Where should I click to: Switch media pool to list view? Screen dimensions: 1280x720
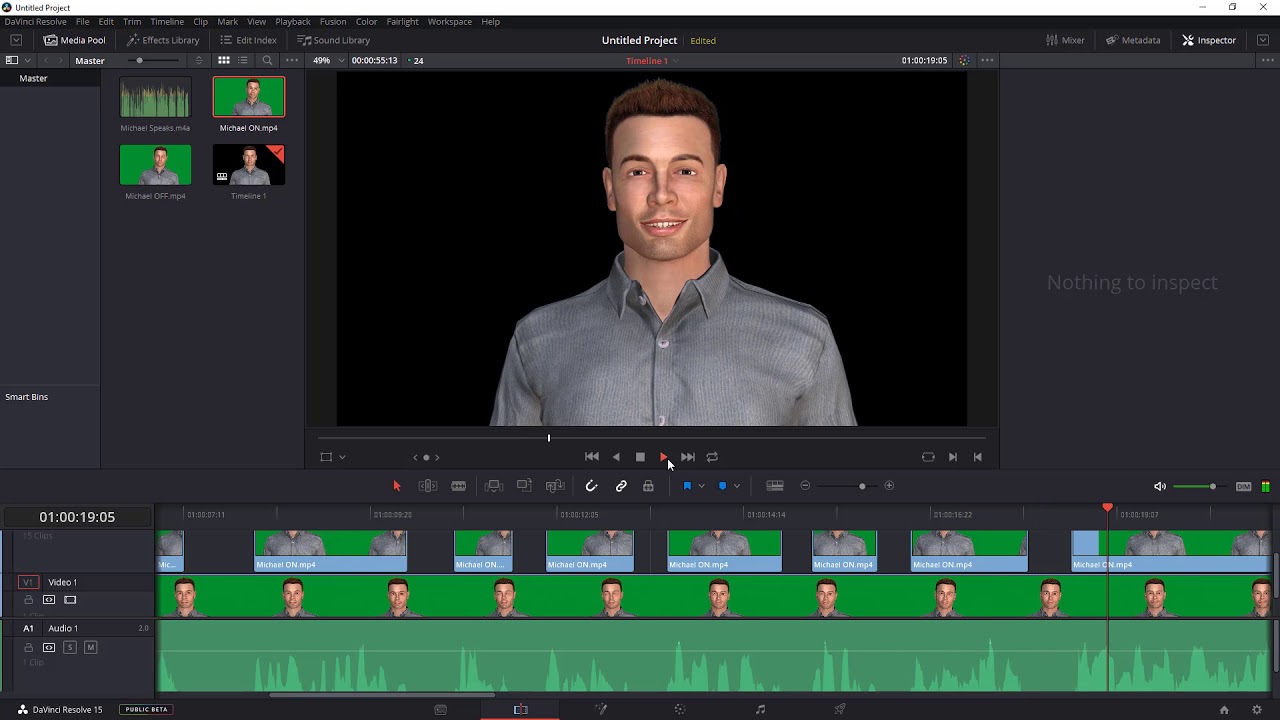(243, 60)
